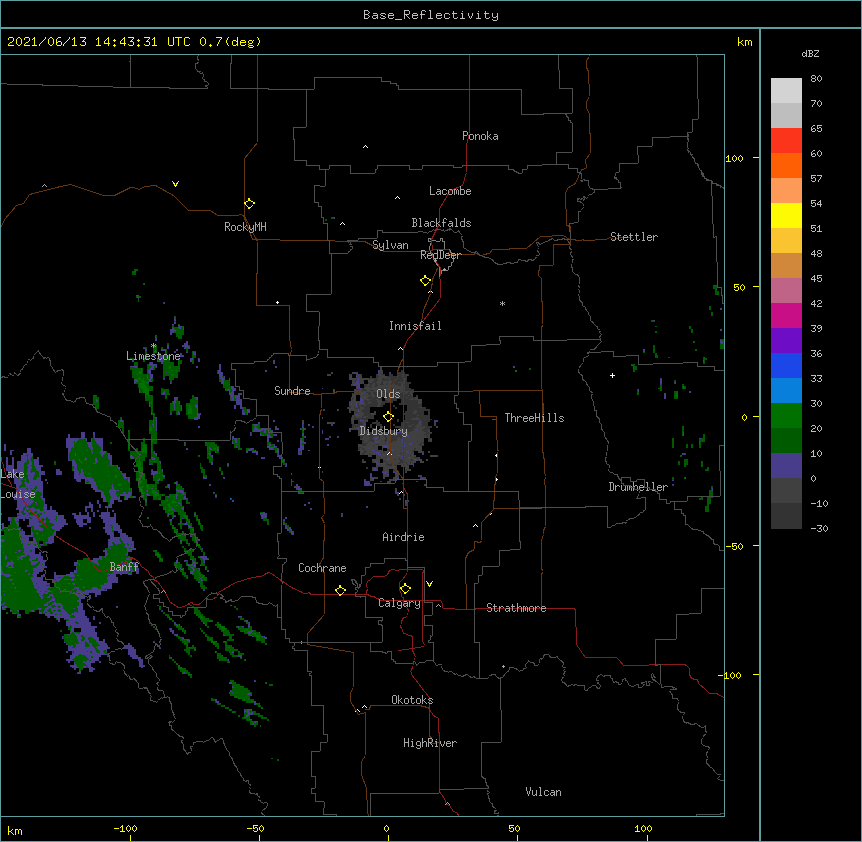
Task: Click the -50 tick on the horizontal axis
Action: click(255, 828)
